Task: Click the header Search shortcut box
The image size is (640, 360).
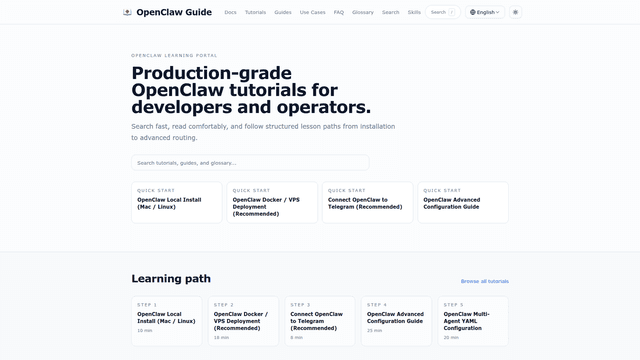Action: (443, 12)
